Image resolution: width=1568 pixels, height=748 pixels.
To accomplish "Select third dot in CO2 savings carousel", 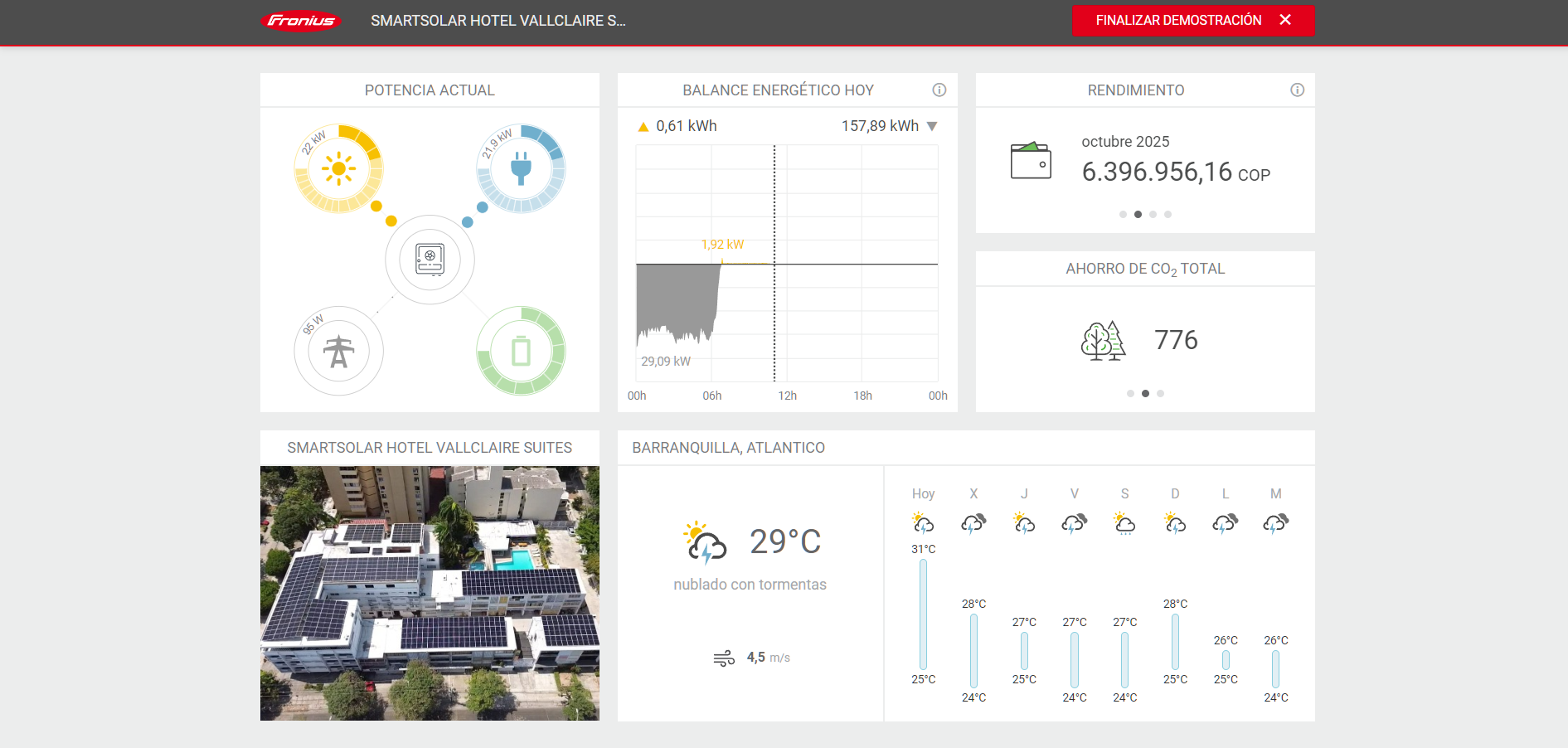I will (1160, 394).
